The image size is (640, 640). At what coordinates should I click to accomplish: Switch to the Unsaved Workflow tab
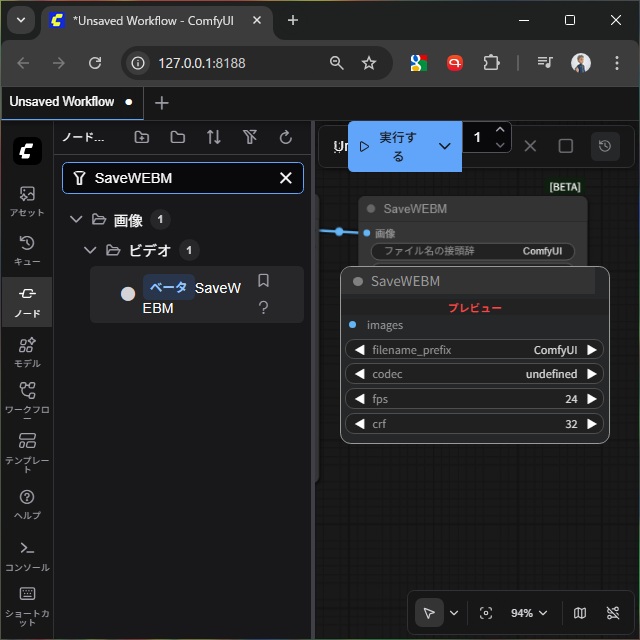pos(62,102)
